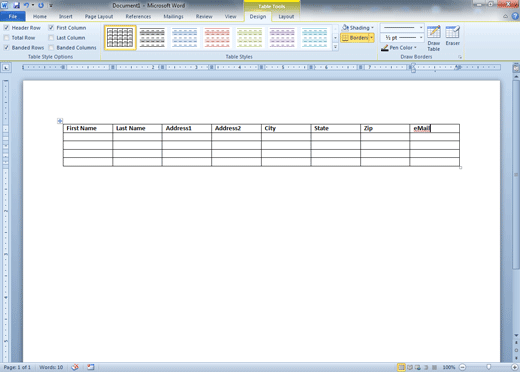
Task: Click the Shading paint bucket icon
Action: [x=346, y=28]
